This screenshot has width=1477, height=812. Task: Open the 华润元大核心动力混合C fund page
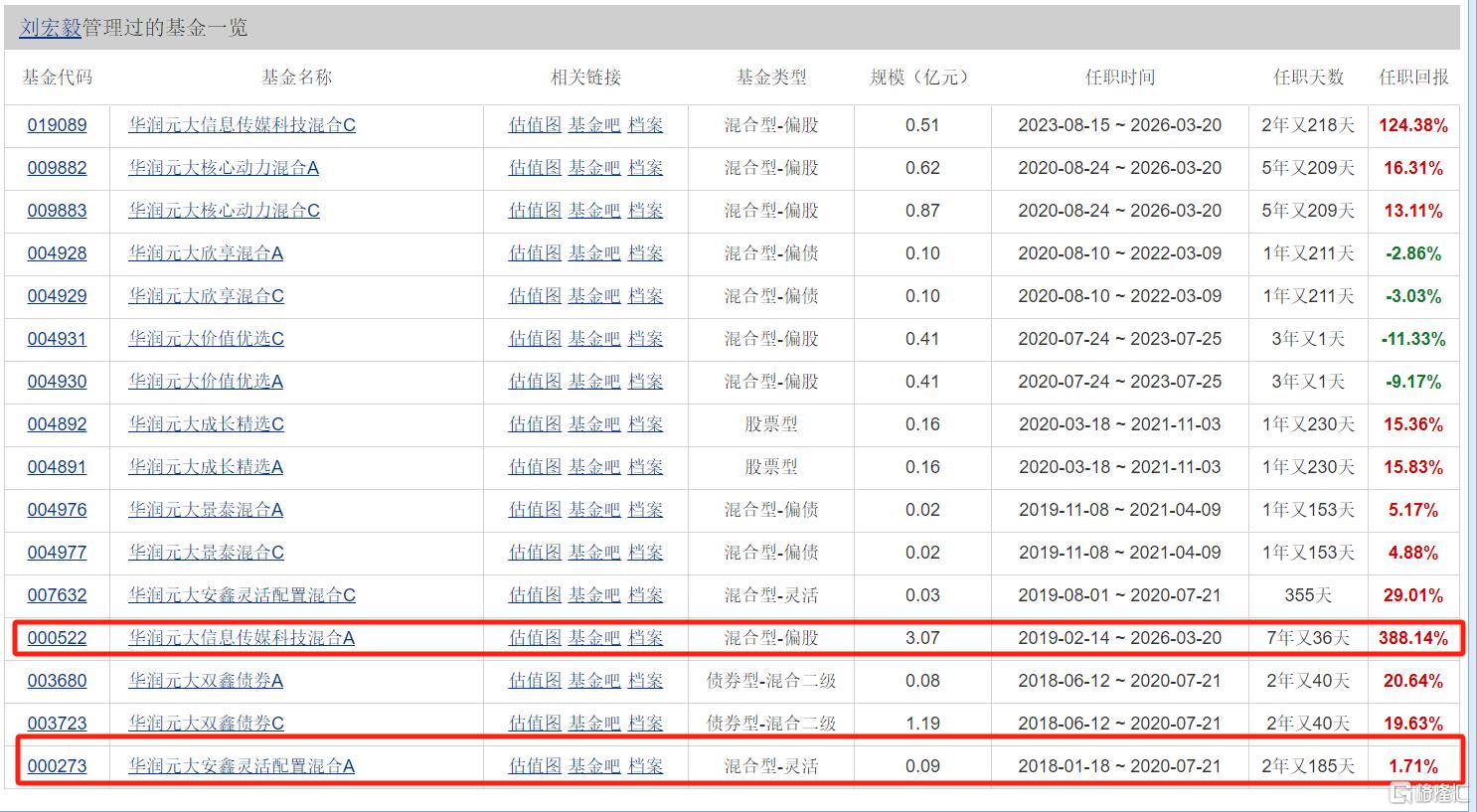(x=224, y=211)
